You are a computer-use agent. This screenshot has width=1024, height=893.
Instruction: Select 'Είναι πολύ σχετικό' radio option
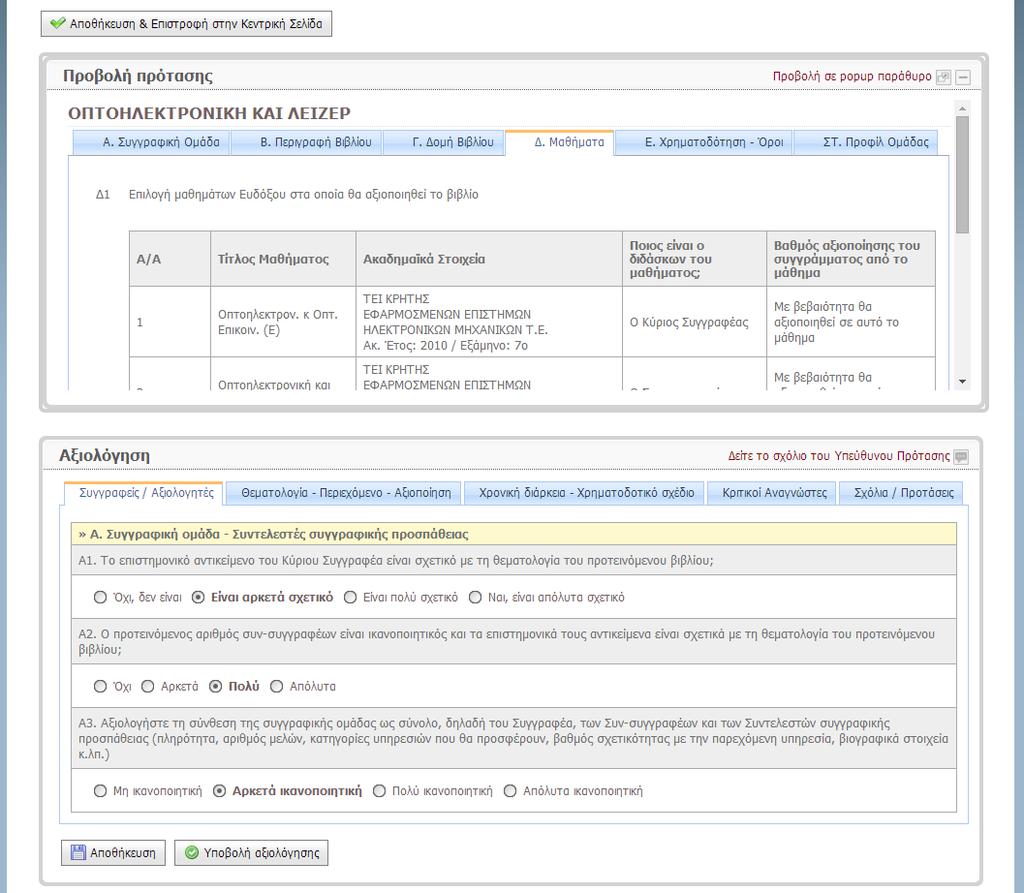pos(350,597)
